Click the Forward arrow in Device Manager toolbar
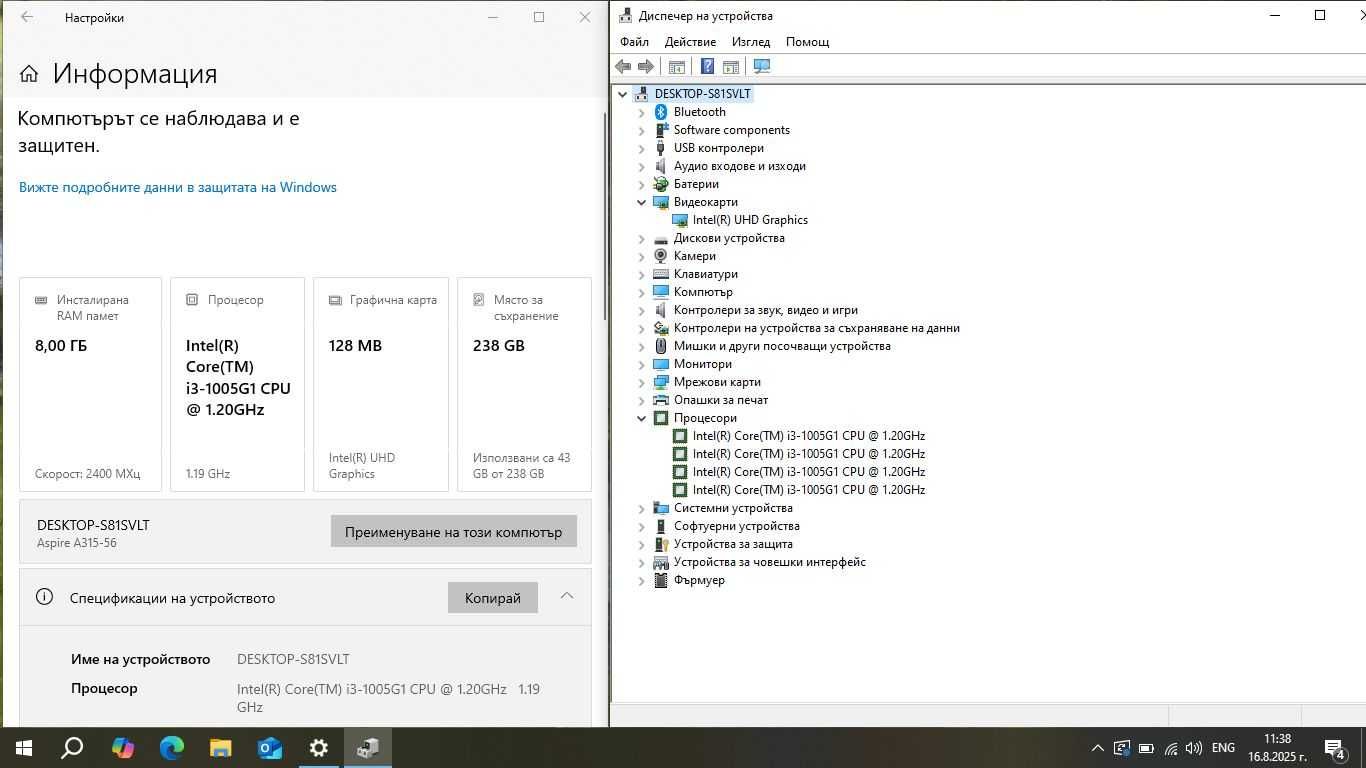 646,66
